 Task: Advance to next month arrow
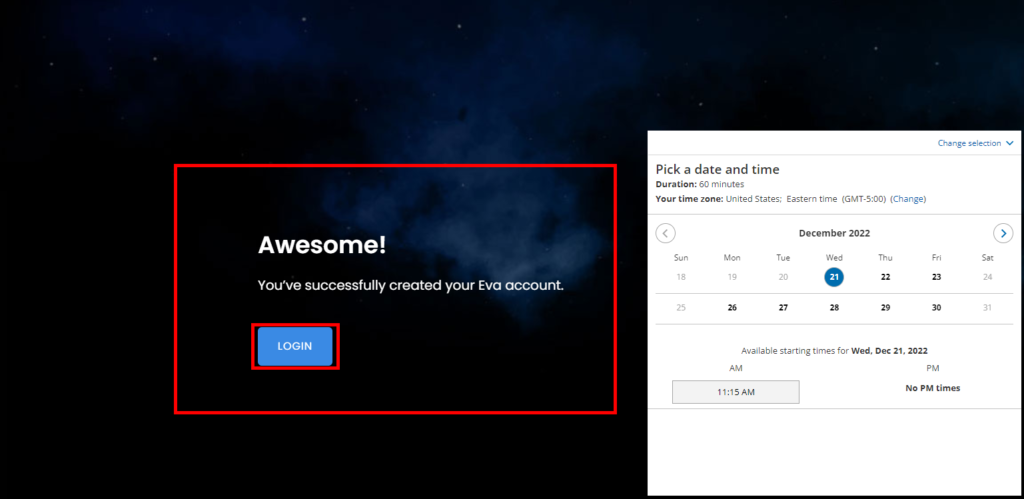(1003, 233)
